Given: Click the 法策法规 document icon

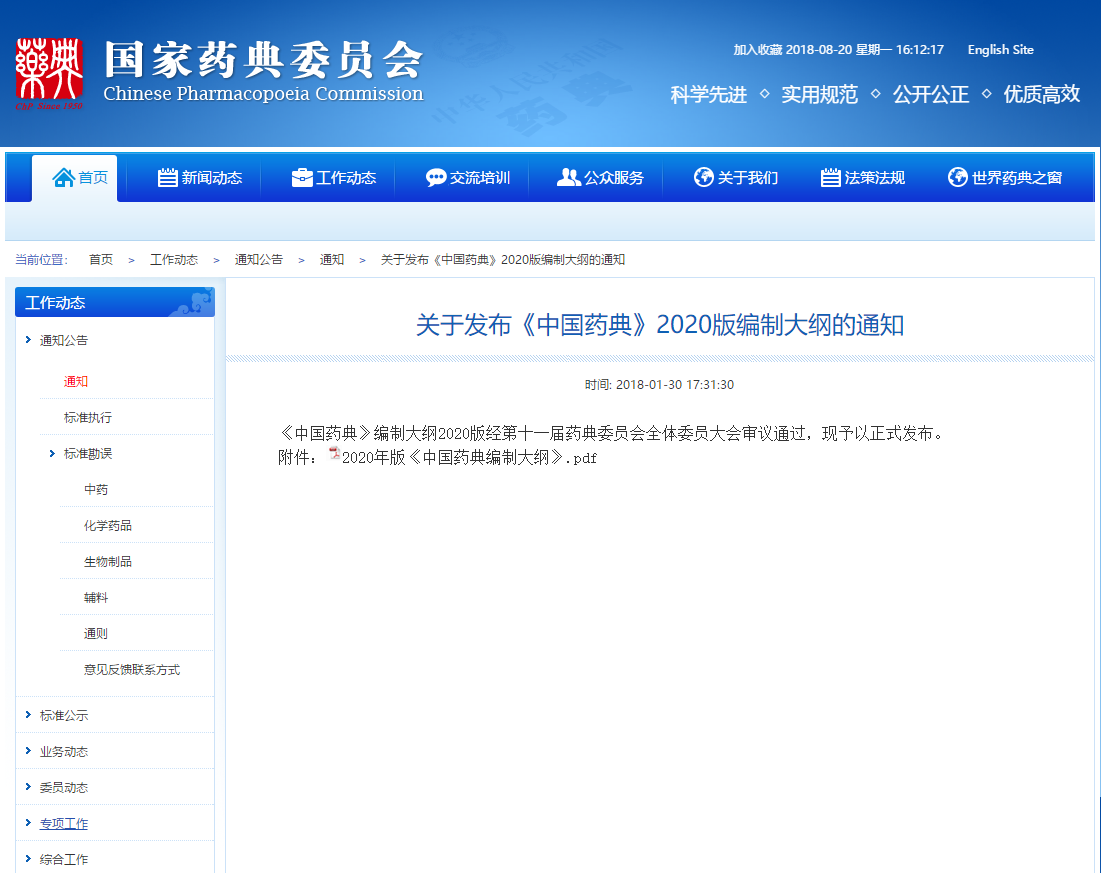Looking at the screenshot, I should coord(831,178).
